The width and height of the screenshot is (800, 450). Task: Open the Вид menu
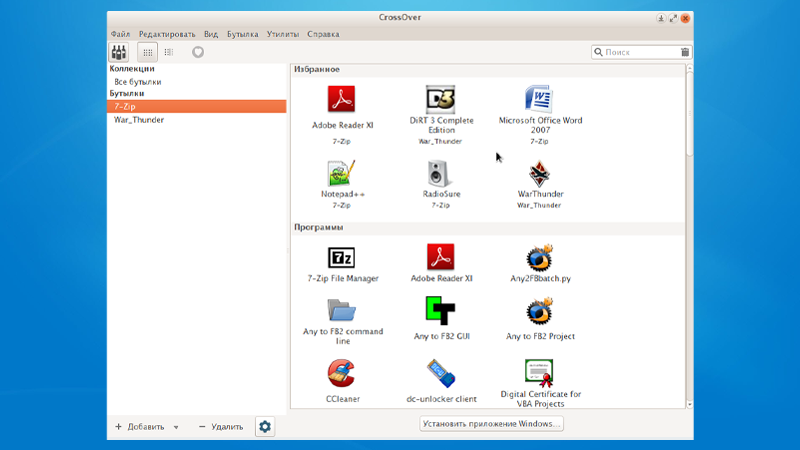211,34
